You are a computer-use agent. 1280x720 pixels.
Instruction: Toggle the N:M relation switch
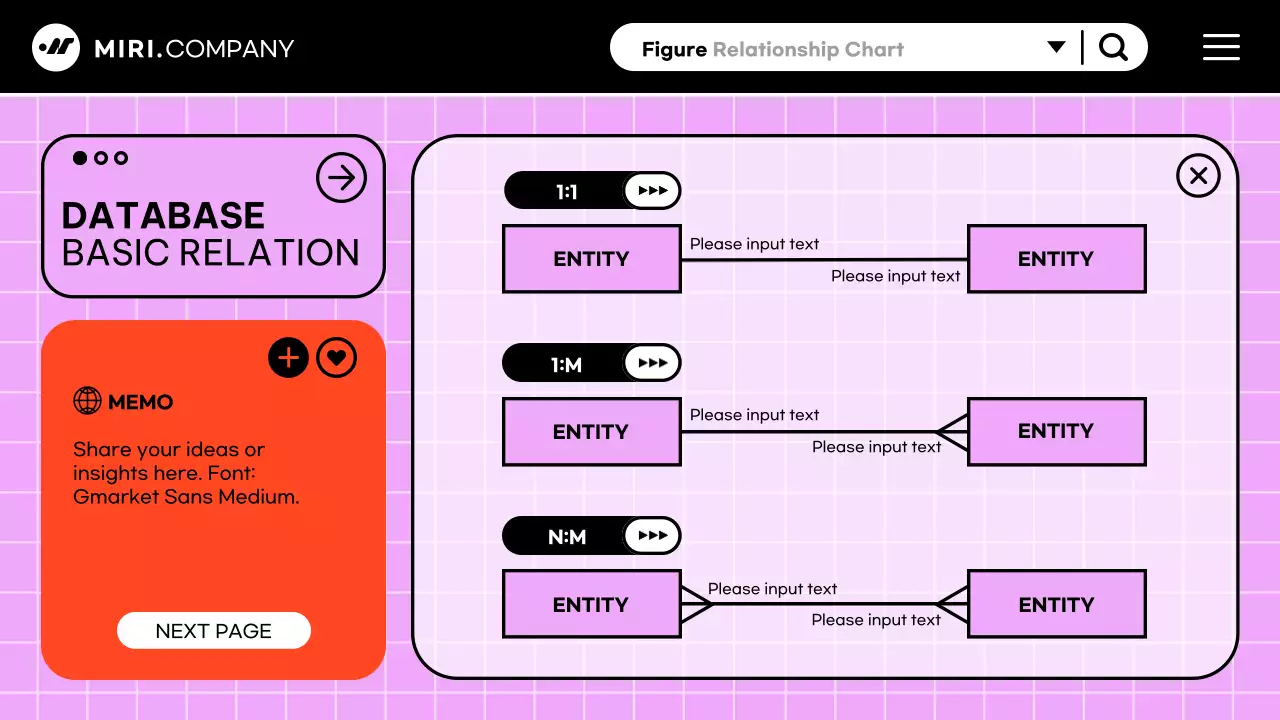click(x=652, y=536)
